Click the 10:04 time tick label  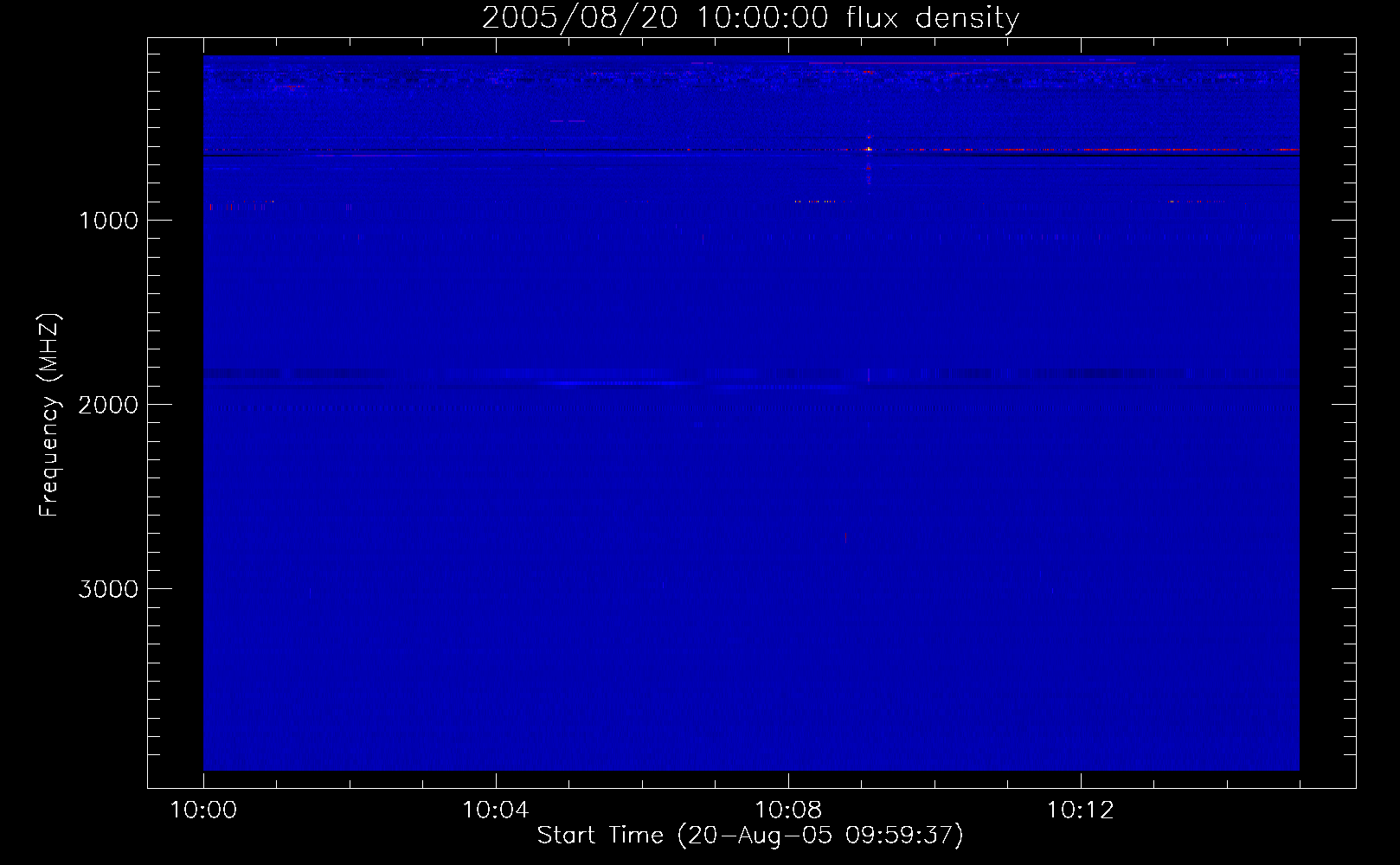tap(496, 811)
